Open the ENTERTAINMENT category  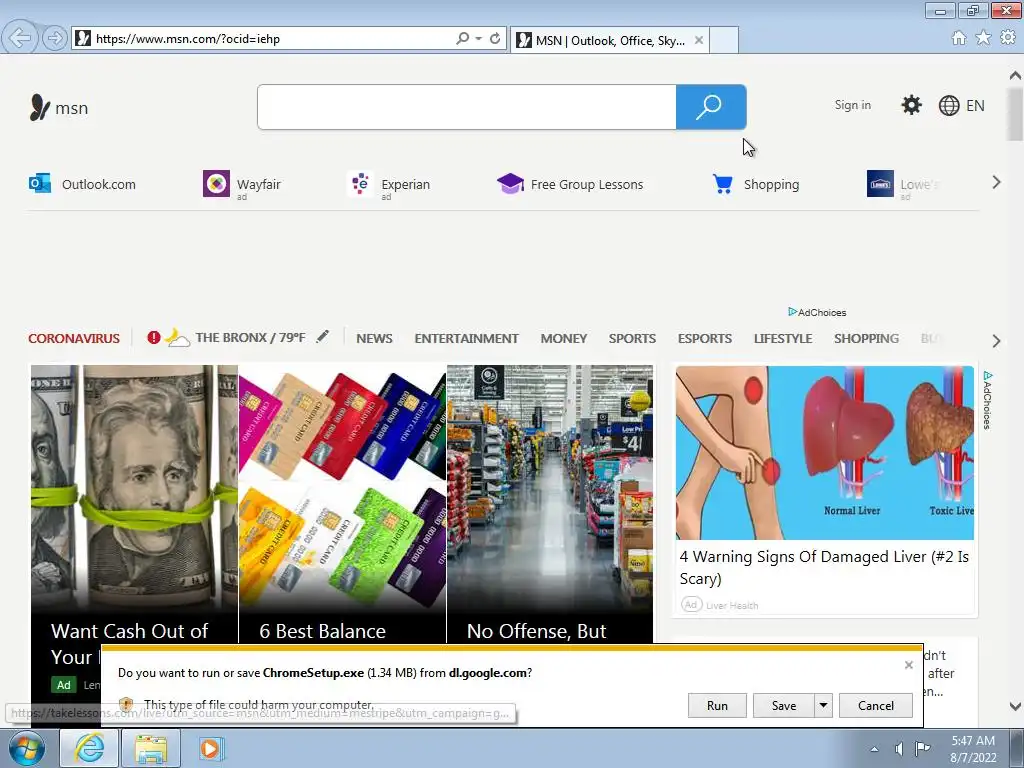pyautogui.click(x=466, y=338)
